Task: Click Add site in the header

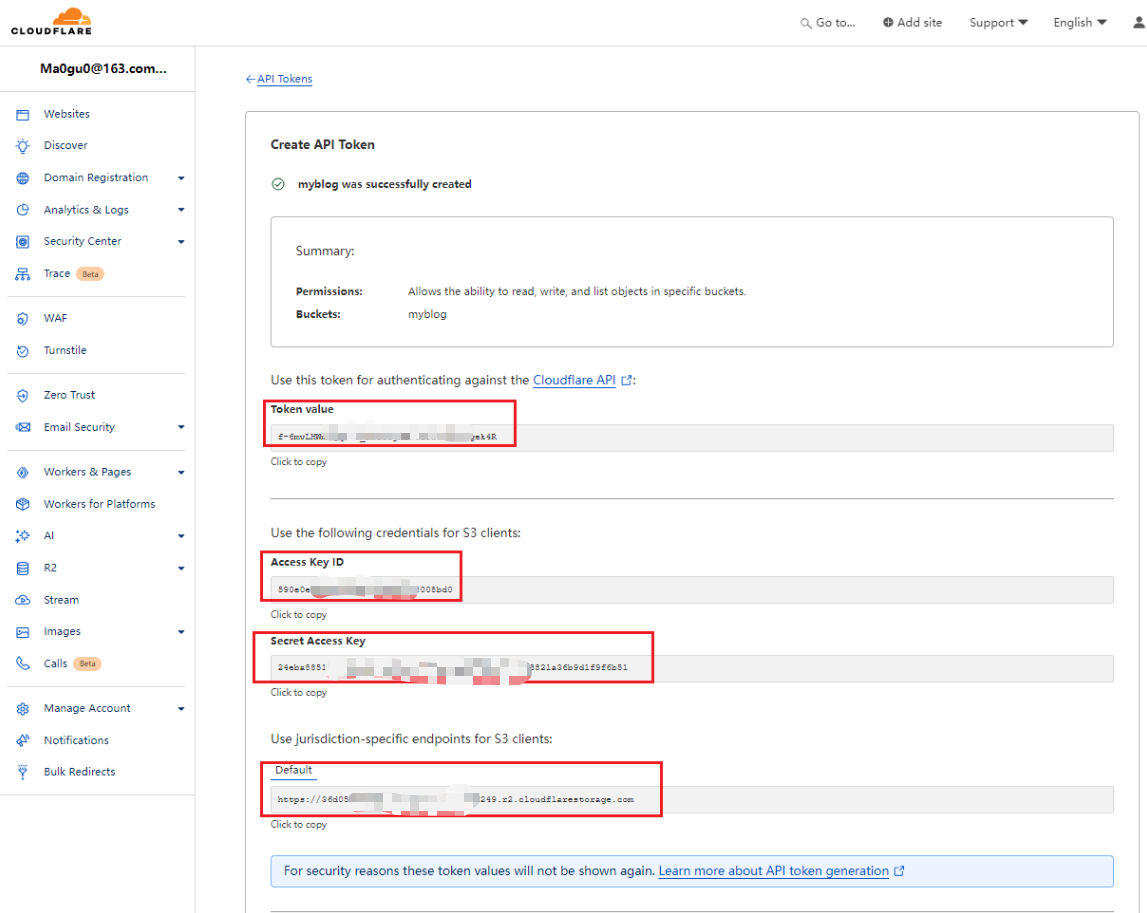Action: point(912,23)
